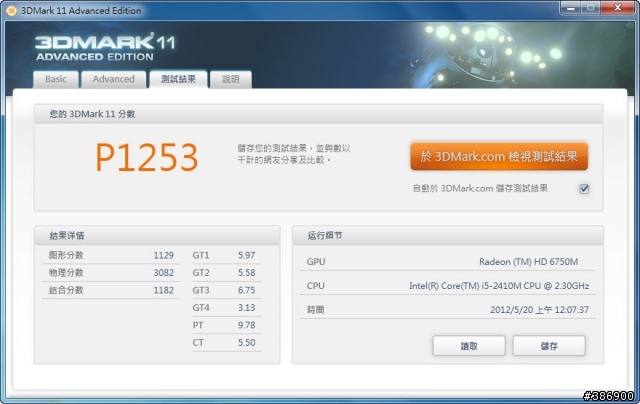
Task: Select the 圖形分數 value 1129
Action: click(x=164, y=255)
